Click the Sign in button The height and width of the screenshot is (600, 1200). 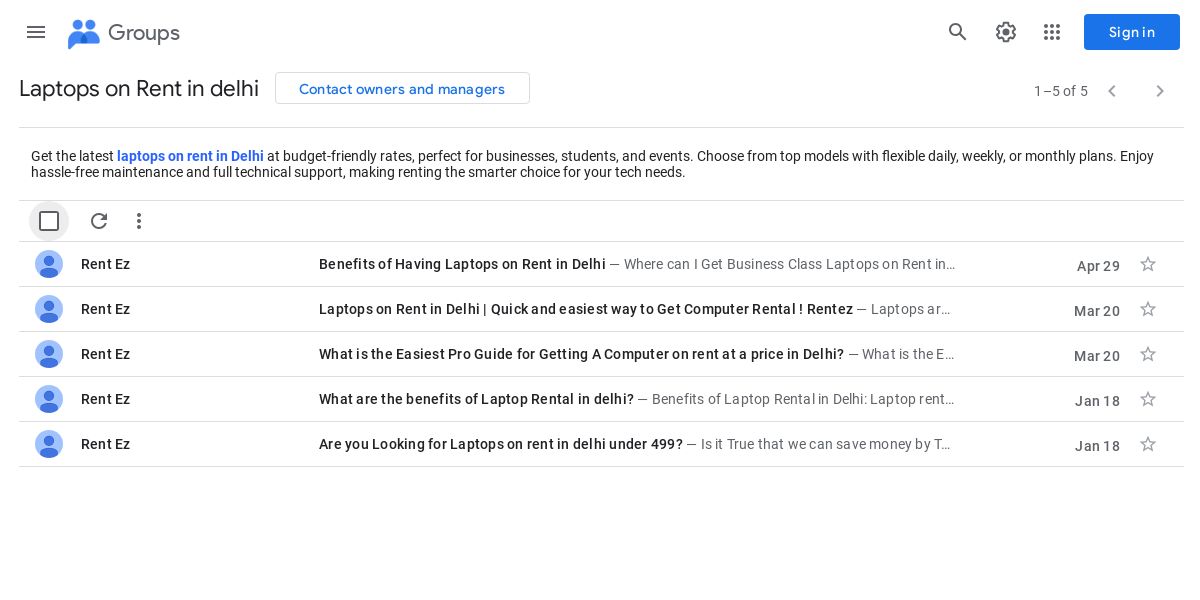(1132, 32)
